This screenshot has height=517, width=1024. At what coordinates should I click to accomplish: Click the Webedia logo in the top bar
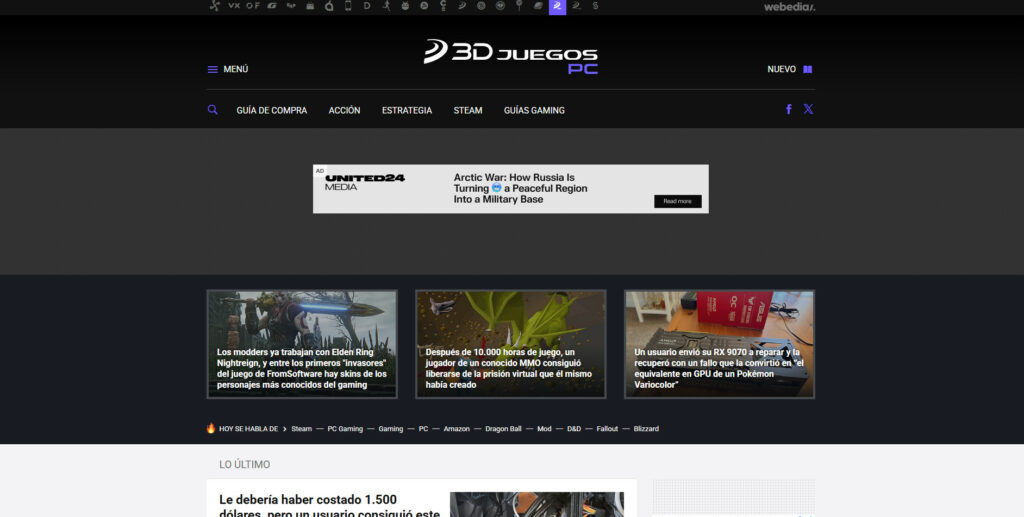pos(790,7)
